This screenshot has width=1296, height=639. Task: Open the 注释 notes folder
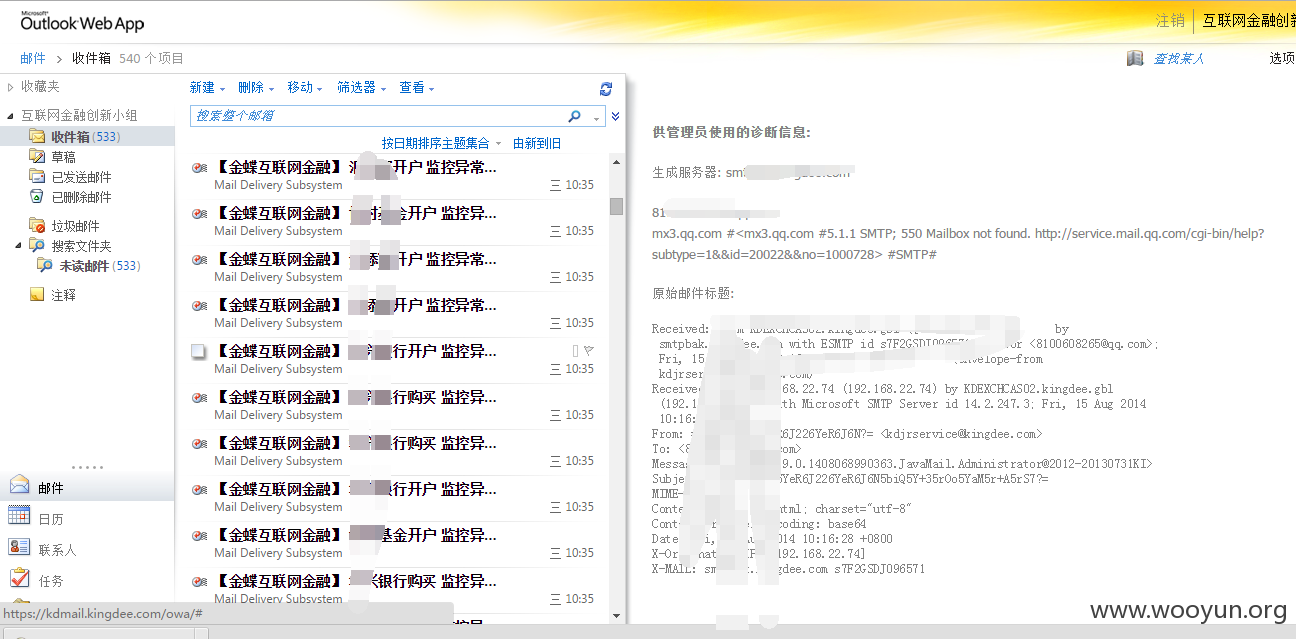pos(63,295)
